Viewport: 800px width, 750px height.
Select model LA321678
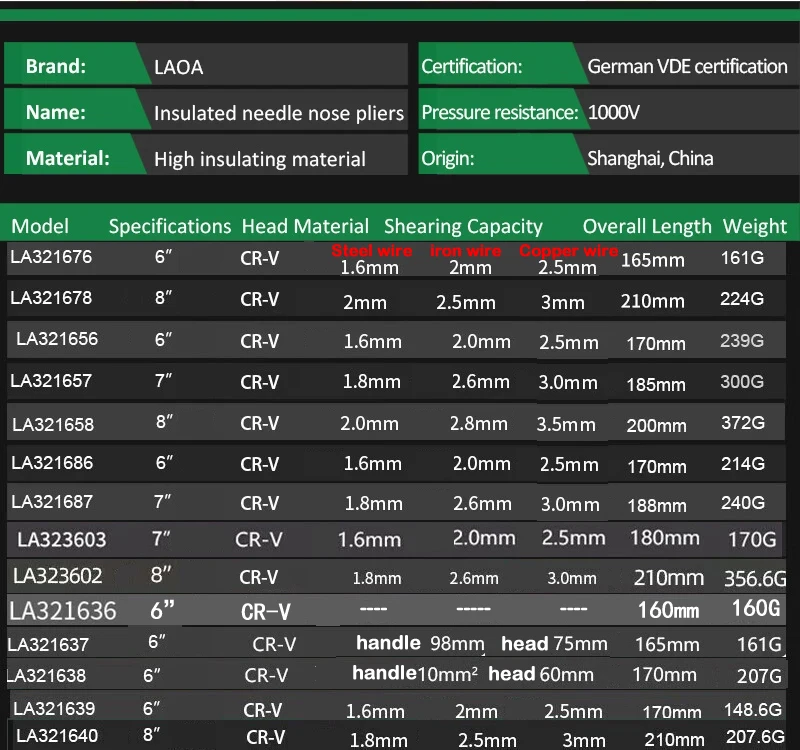(51, 297)
